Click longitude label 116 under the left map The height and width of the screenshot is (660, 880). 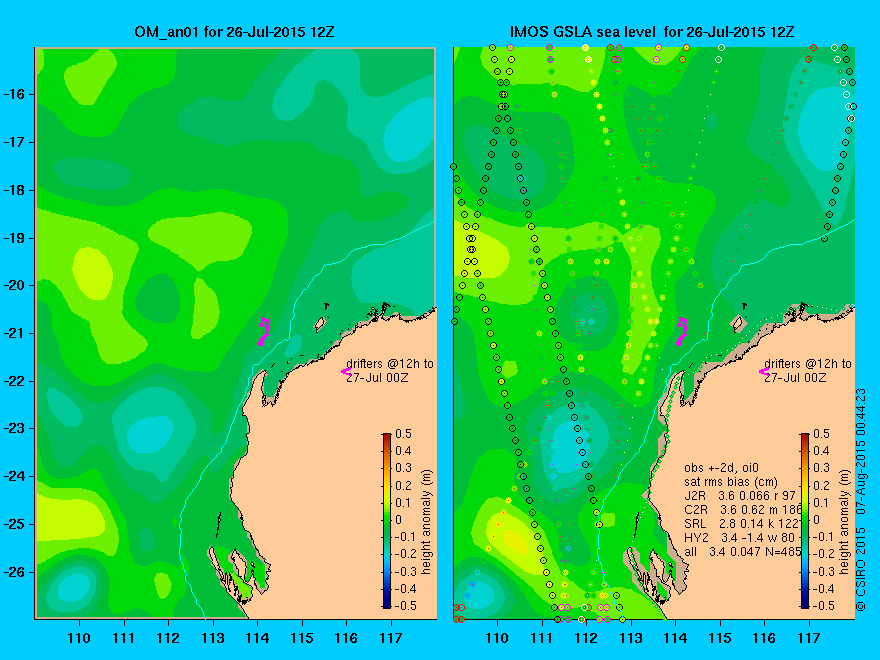tap(346, 638)
